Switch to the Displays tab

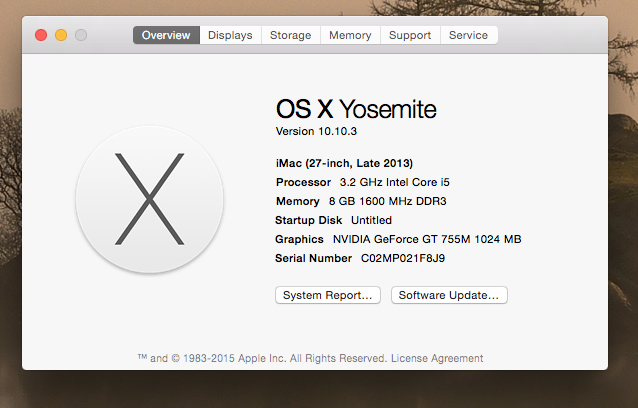tap(230, 35)
